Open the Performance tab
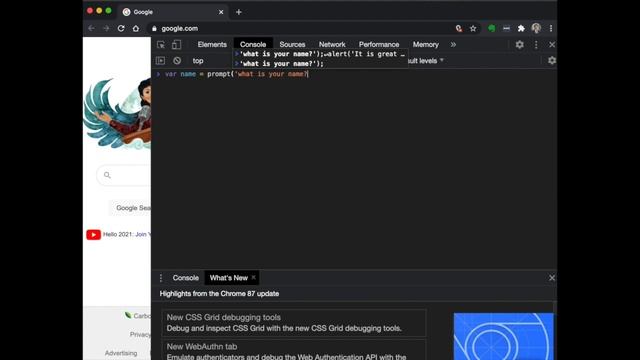 coord(379,44)
